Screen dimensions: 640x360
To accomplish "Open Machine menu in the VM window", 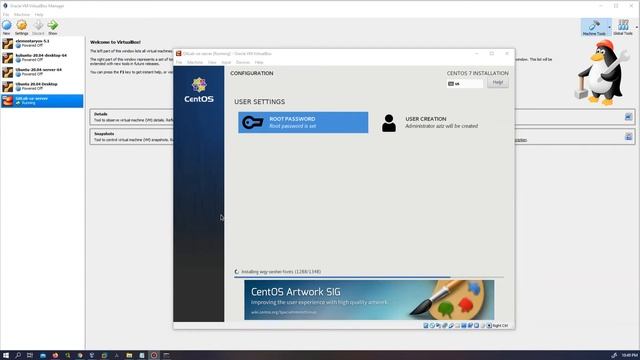I will 195,62.
